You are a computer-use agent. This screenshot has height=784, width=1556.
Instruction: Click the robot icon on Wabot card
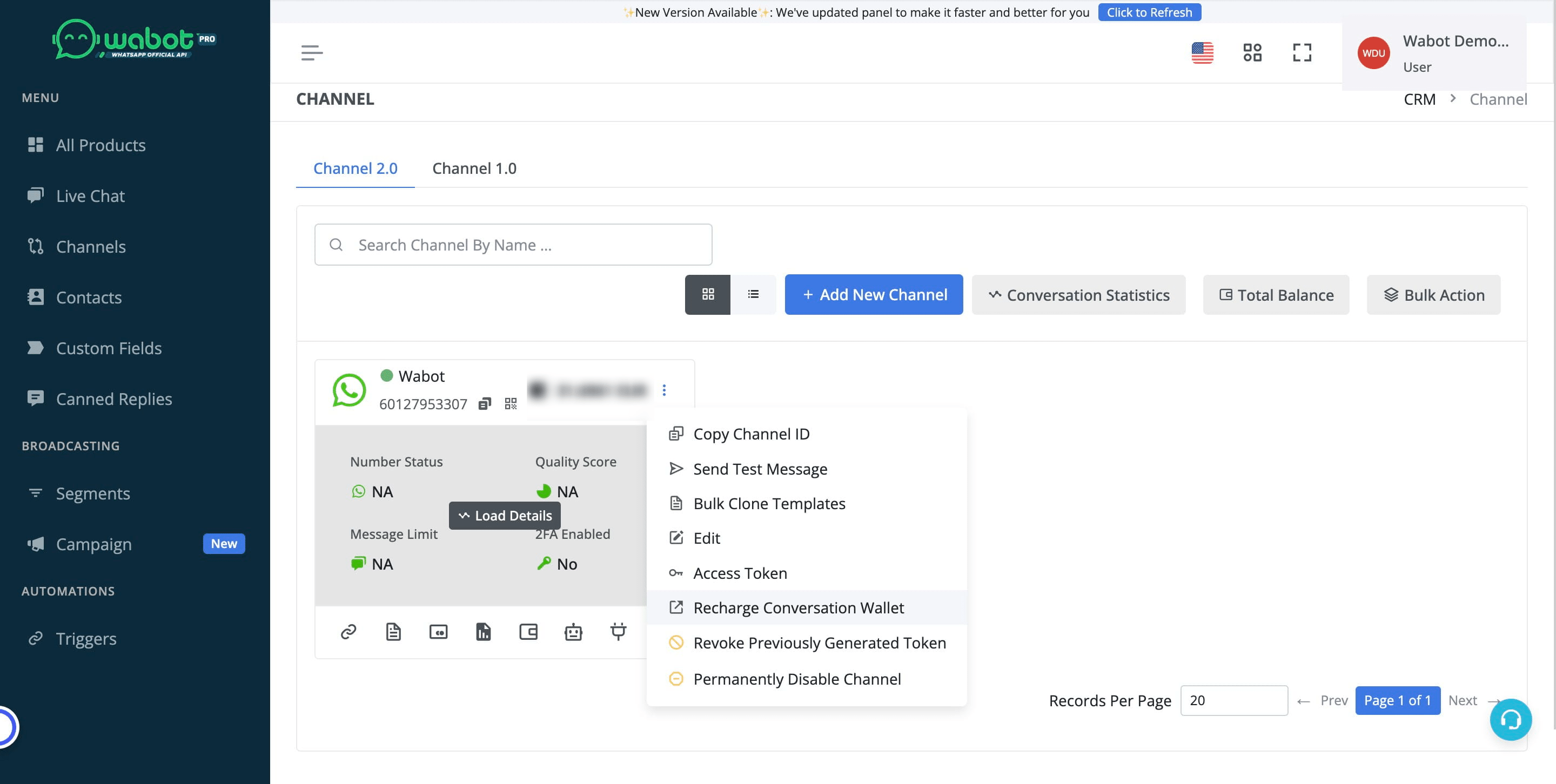coord(573,632)
